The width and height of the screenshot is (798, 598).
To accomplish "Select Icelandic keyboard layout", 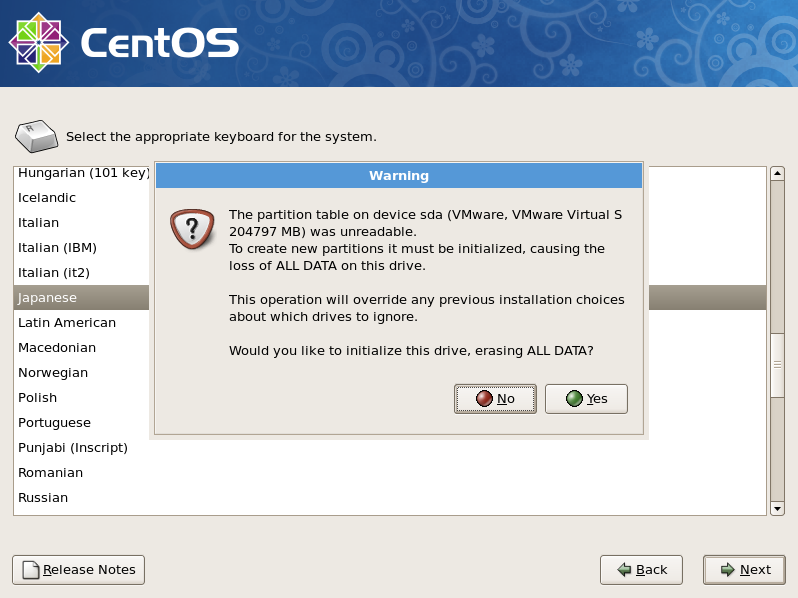I will (x=81, y=197).
